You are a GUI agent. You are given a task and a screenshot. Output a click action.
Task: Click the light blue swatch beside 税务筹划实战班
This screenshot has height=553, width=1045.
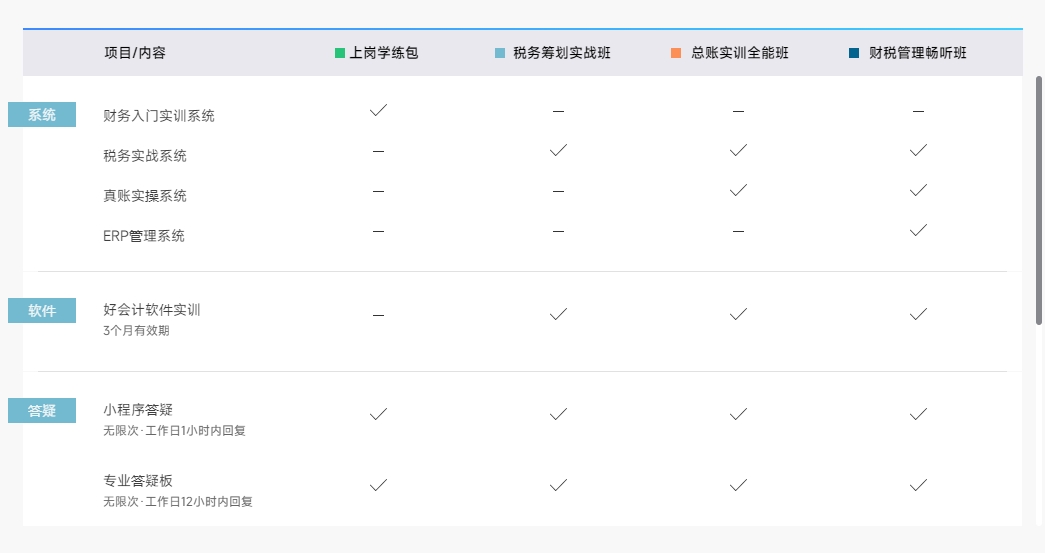pos(500,53)
